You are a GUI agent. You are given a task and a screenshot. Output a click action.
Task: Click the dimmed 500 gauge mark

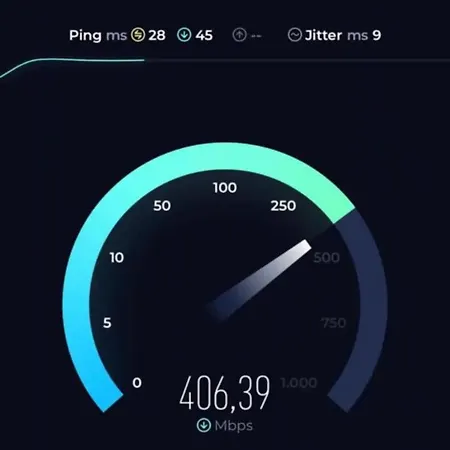[326, 257]
